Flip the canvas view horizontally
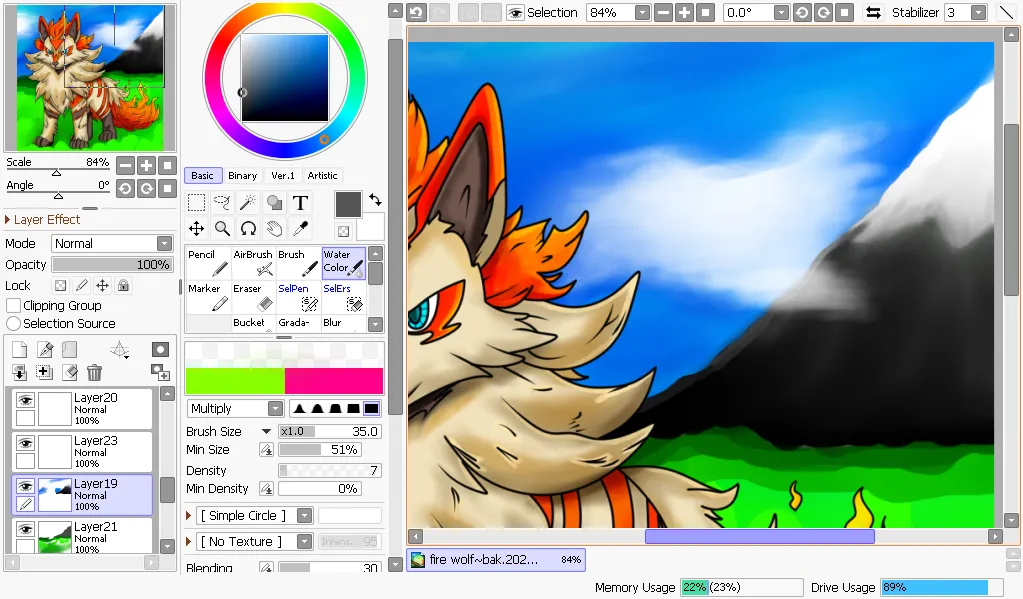This screenshot has height=599, width=1023. point(873,12)
